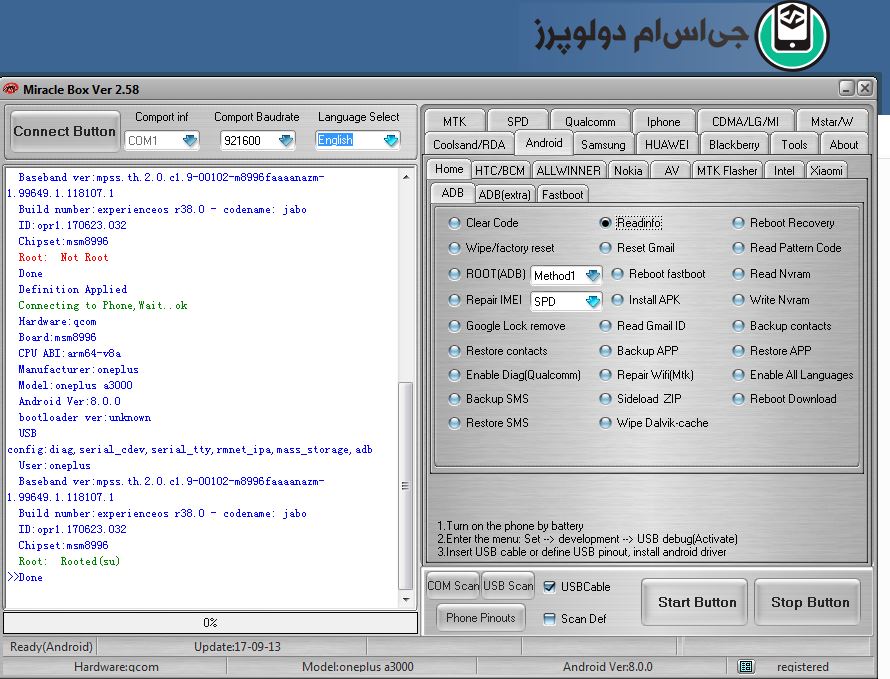Open the Iphone tab
Image resolution: width=890 pixels, height=679 pixels.
[664, 121]
